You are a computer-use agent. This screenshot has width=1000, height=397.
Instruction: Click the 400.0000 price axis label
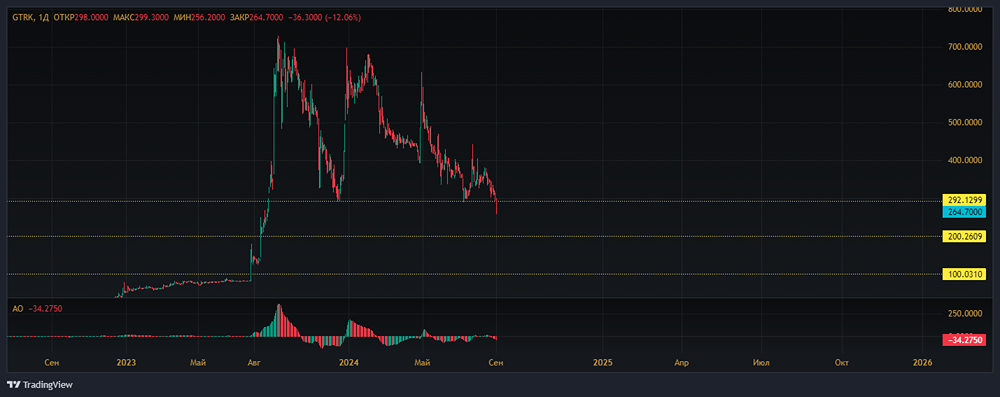click(966, 160)
